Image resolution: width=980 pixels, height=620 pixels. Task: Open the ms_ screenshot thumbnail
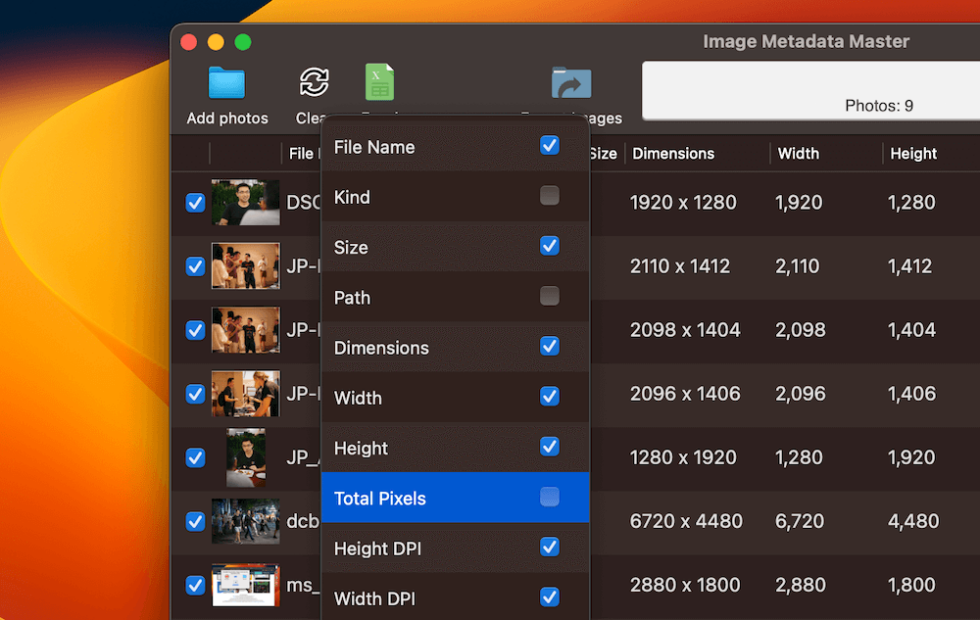[246, 585]
